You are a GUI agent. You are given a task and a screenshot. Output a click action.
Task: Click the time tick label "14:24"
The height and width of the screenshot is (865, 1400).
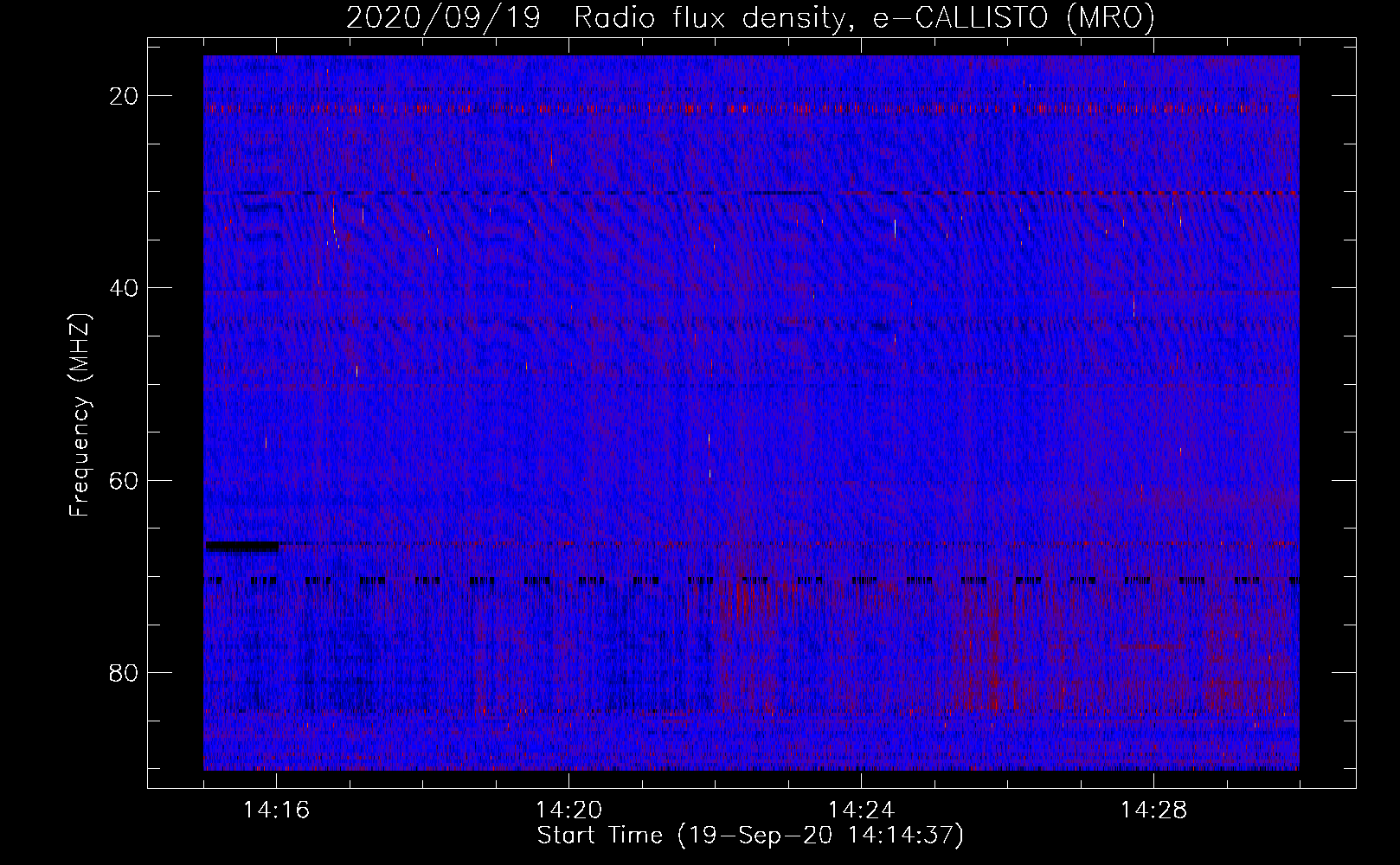click(x=861, y=810)
